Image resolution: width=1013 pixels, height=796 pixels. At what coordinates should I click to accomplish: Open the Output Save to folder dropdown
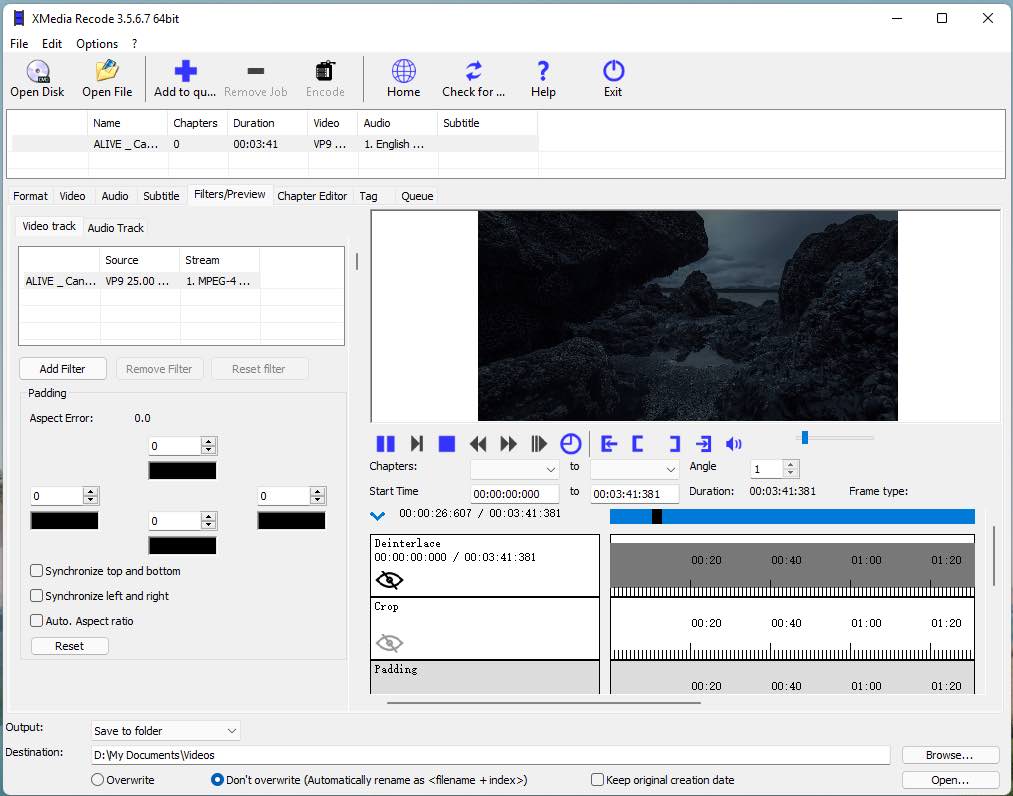pos(165,731)
